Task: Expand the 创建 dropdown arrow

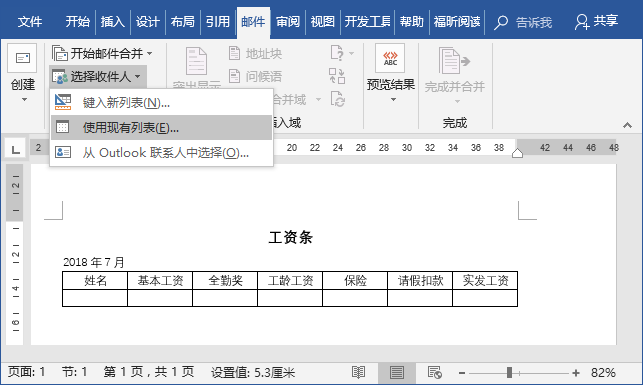Action: (x=24, y=100)
